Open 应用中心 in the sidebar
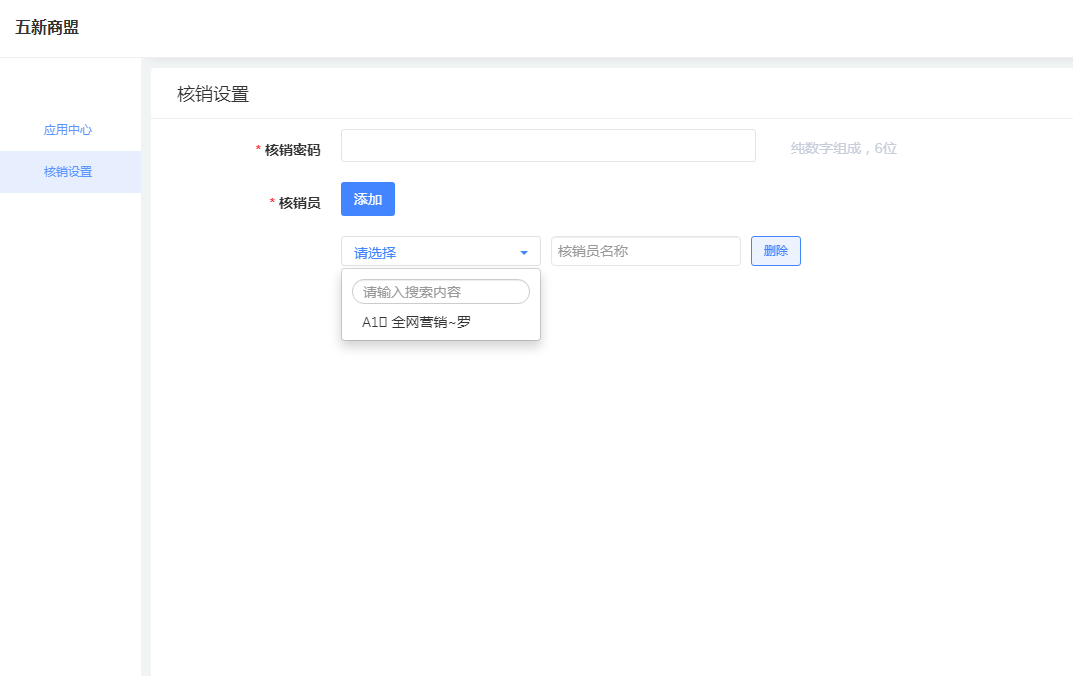The image size is (1073, 676). coord(68,130)
